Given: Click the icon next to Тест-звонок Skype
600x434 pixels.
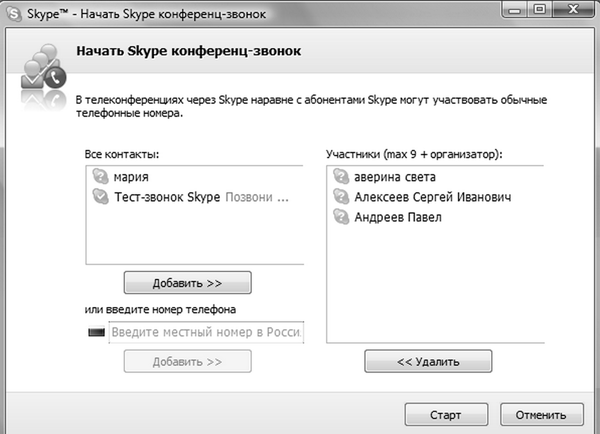Looking at the screenshot, I should [x=100, y=198].
